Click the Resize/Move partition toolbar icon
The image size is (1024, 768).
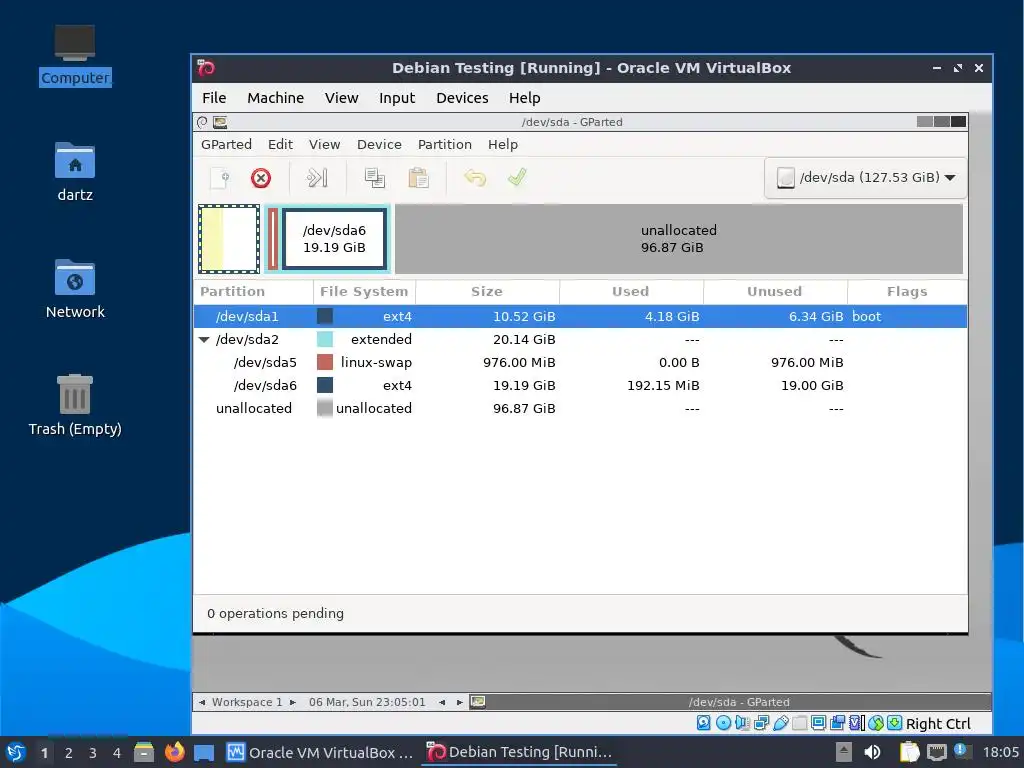point(317,178)
